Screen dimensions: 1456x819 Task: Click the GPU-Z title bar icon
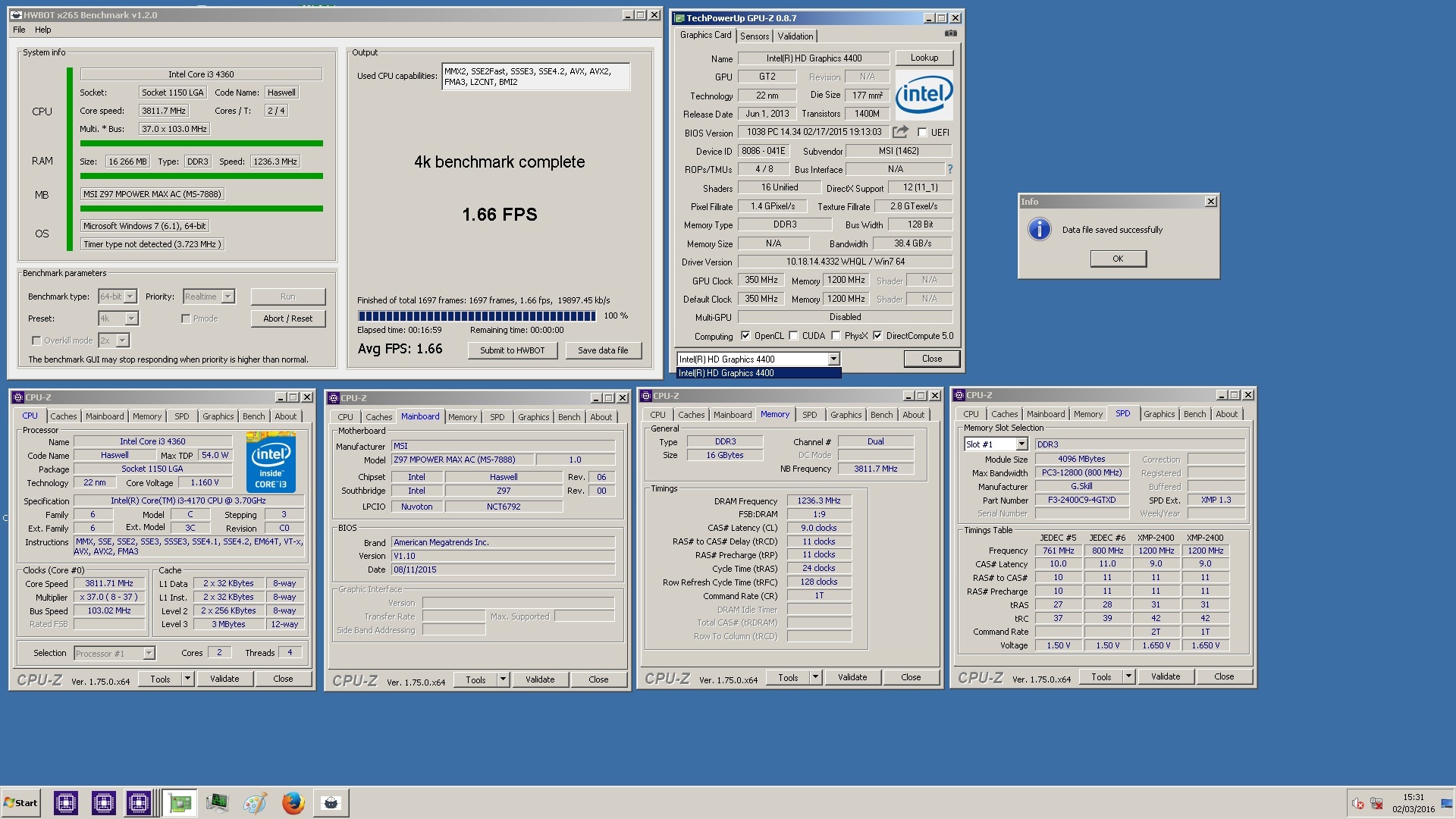click(x=679, y=18)
